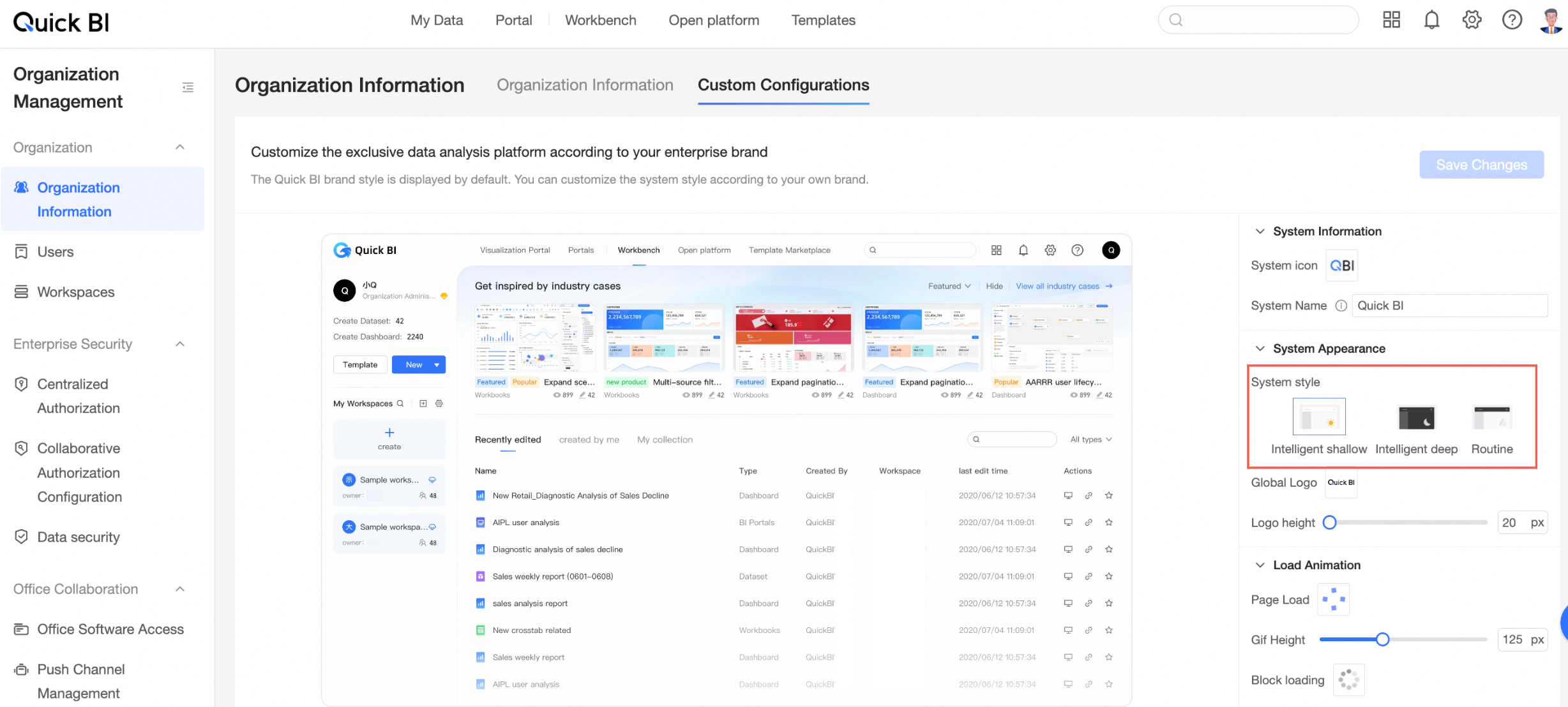
Task: Open the apps grid icon in top bar
Action: [x=1391, y=20]
